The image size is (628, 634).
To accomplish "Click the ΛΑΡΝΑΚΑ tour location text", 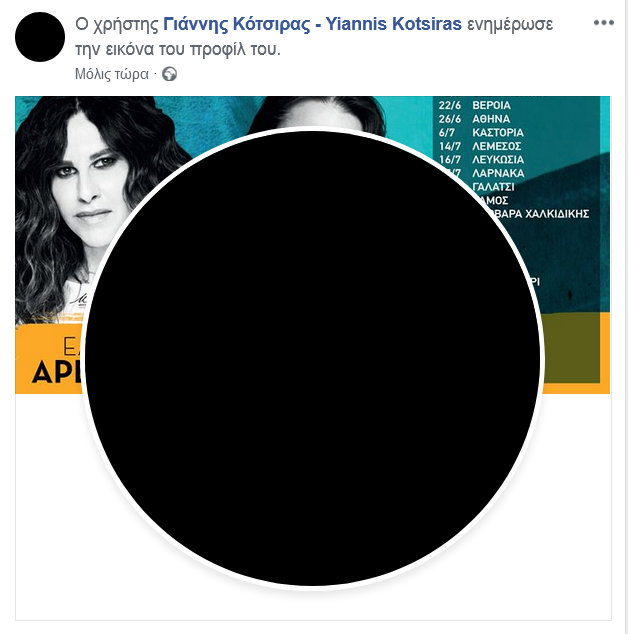I will pos(498,173).
